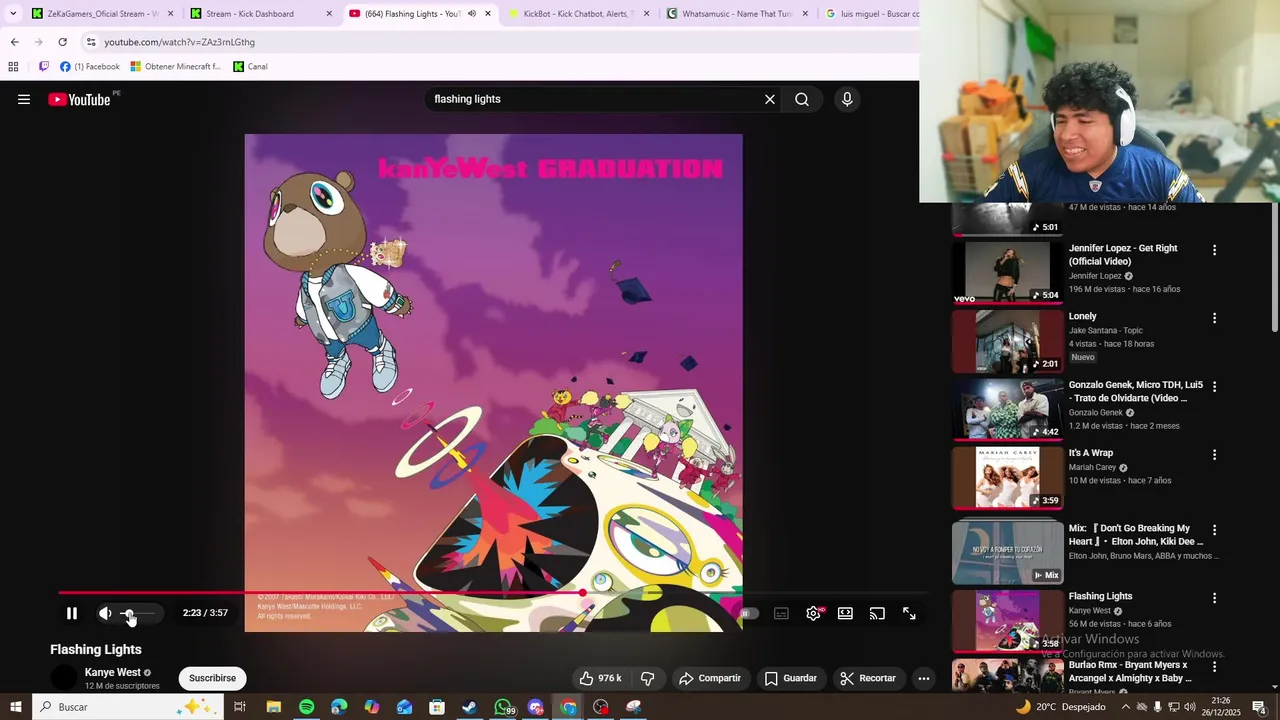Pause the video playback
The image size is (1280, 720).
click(72, 613)
